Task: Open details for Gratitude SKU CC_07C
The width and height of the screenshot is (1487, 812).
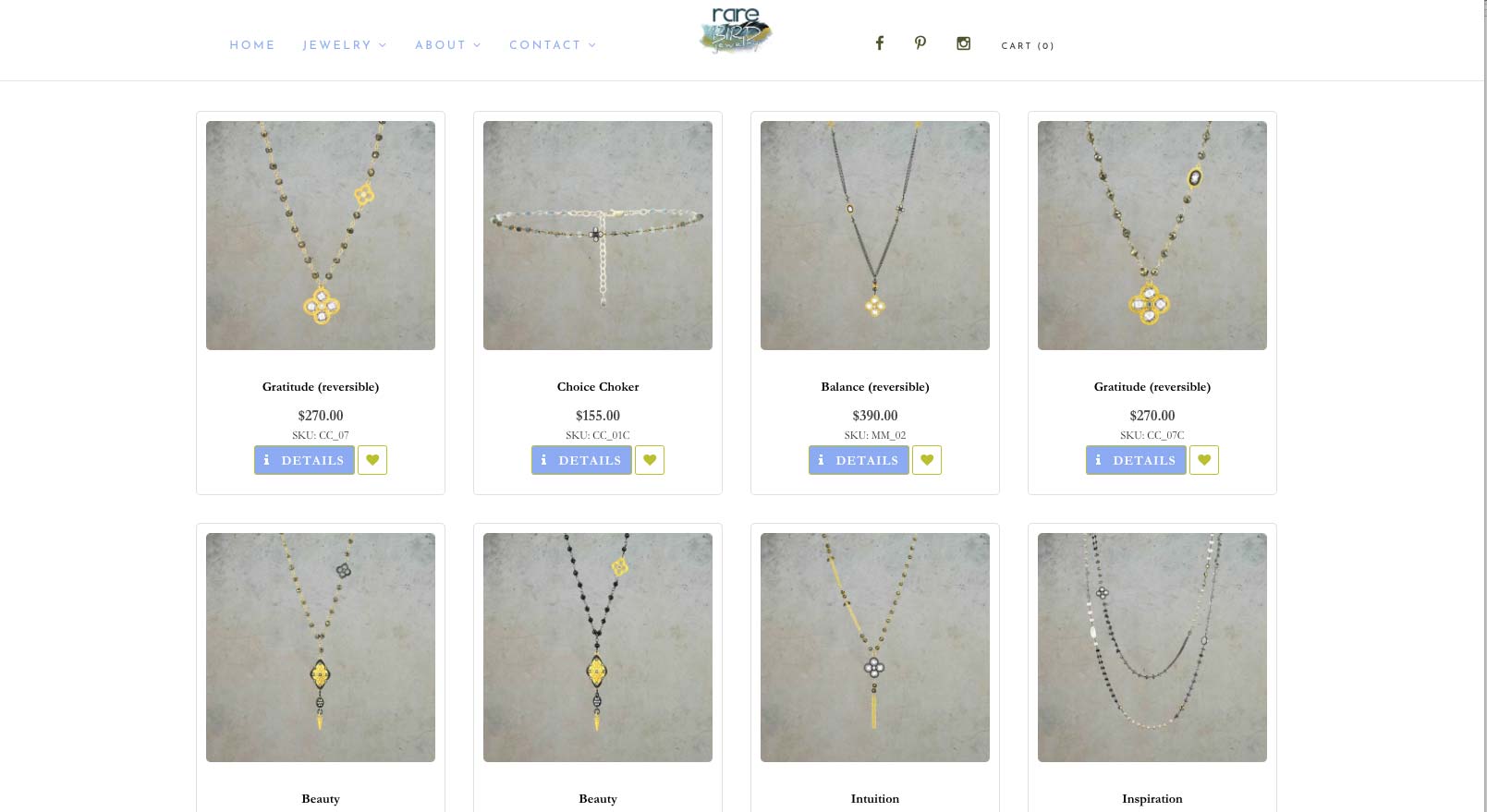Action: [1136, 460]
